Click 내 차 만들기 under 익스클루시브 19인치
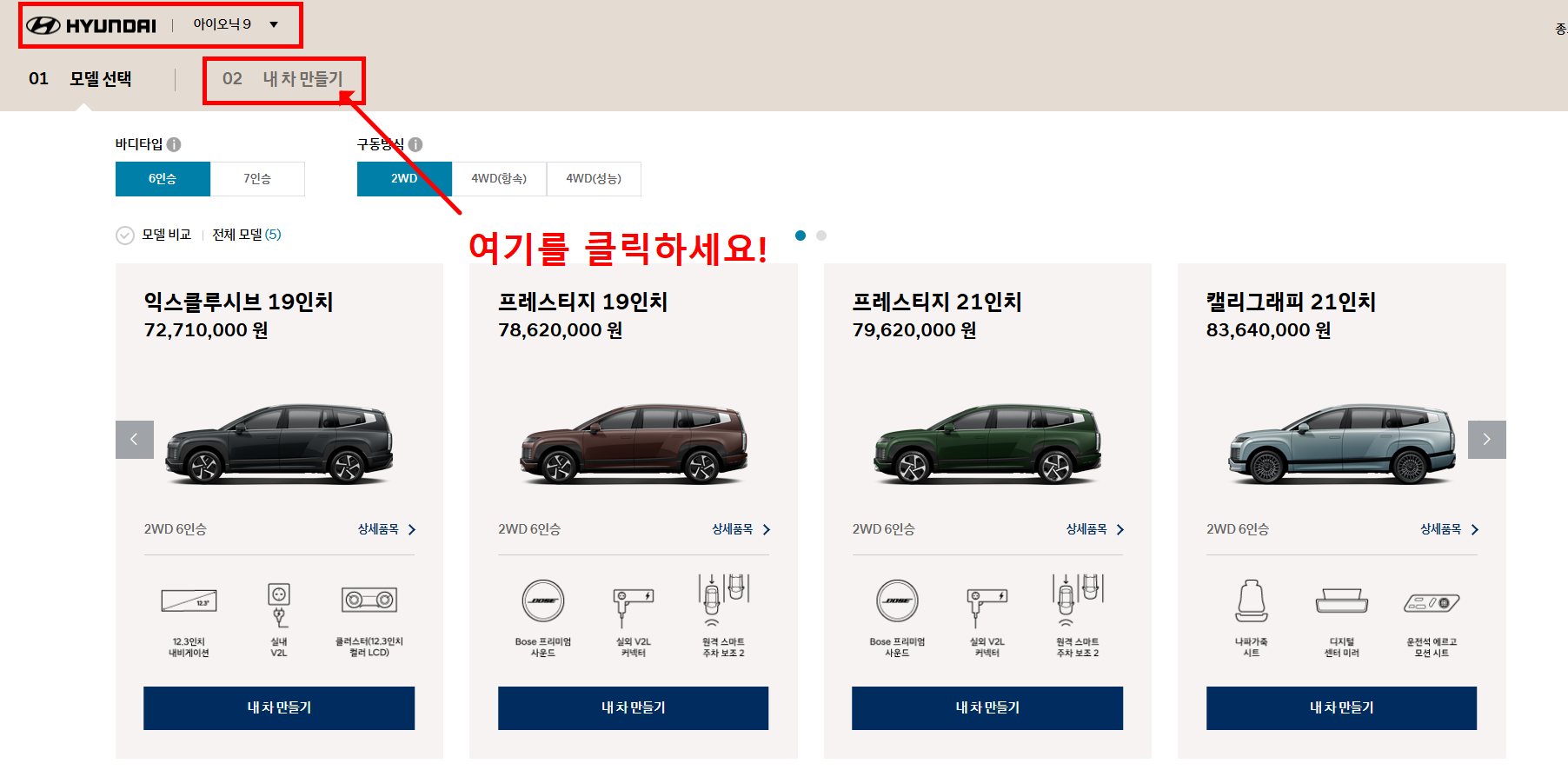The width and height of the screenshot is (1568, 770). (278, 707)
